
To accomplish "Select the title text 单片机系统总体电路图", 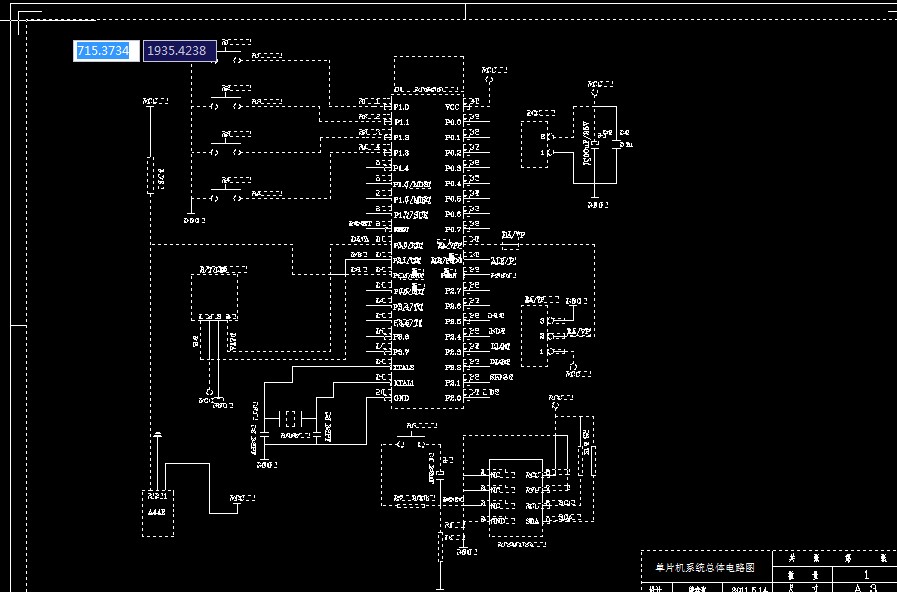I will 705,567.
